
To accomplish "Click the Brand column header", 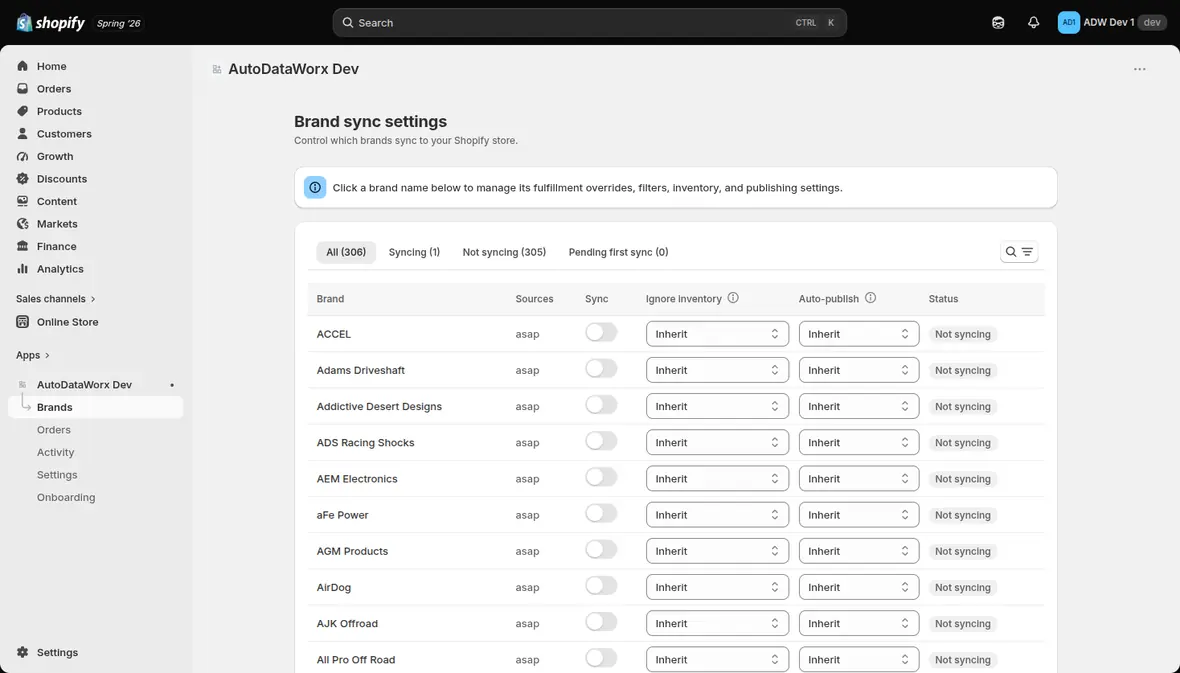I will point(330,299).
